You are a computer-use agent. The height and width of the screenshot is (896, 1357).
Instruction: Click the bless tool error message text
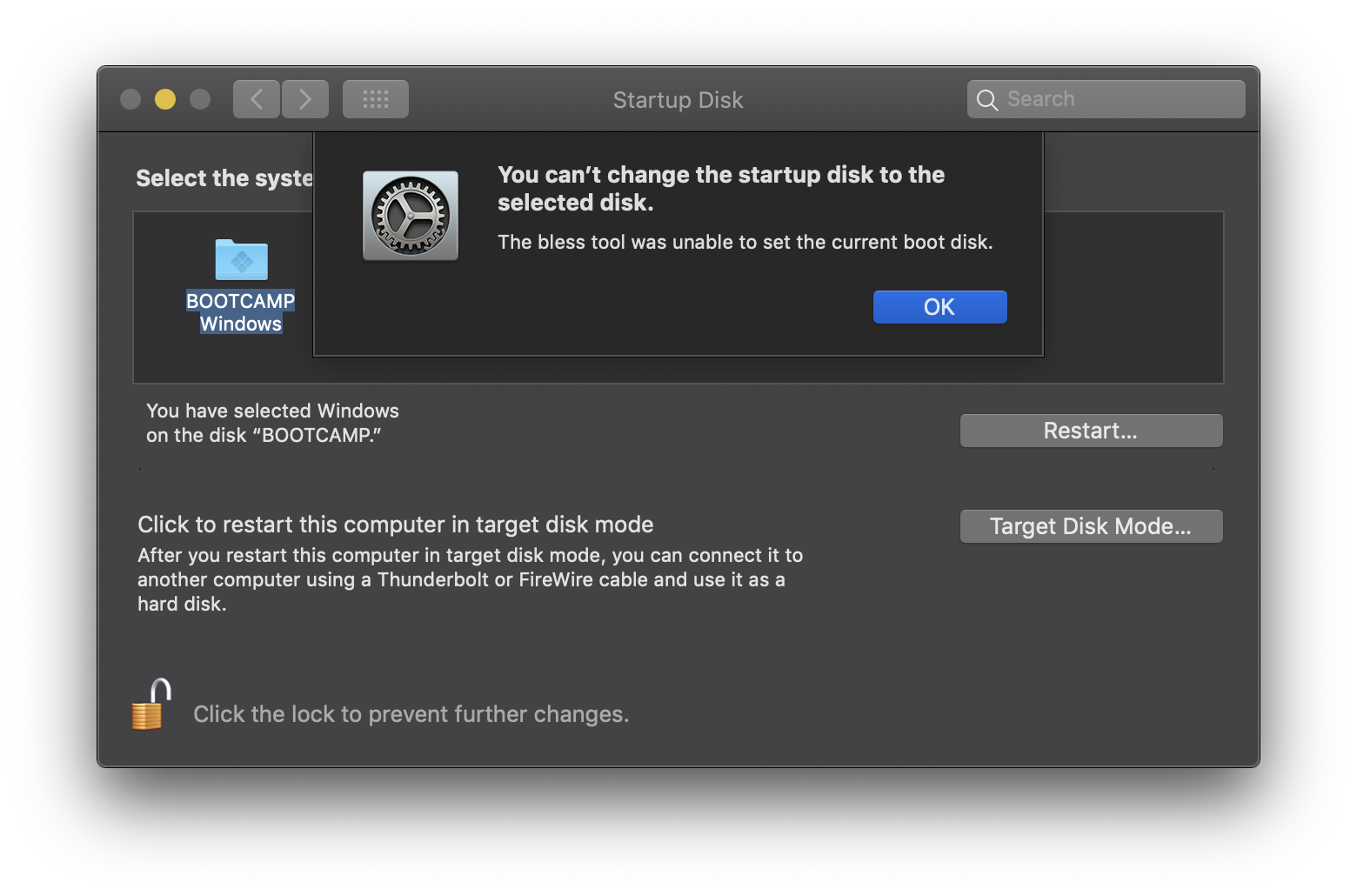click(745, 242)
